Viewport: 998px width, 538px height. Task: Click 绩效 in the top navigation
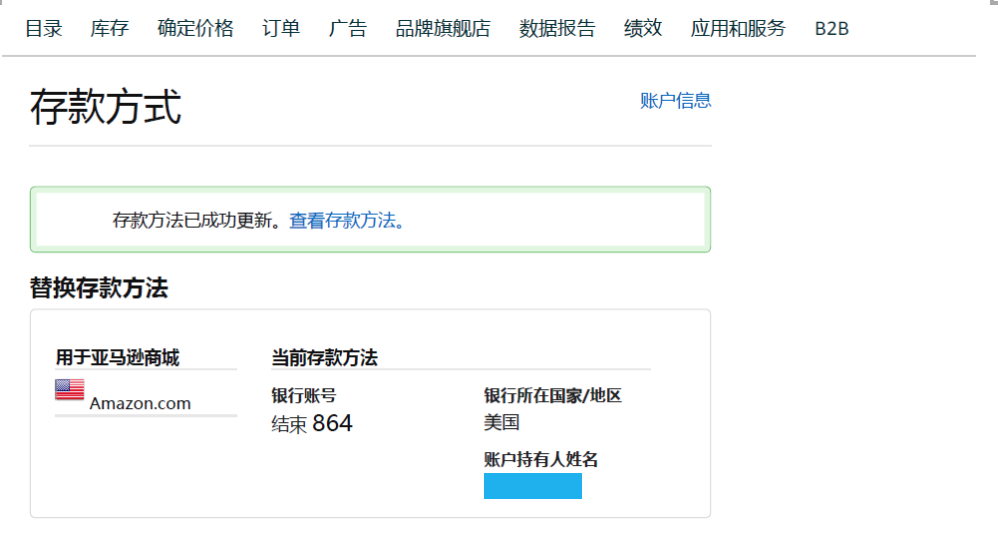click(x=643, y=28)
